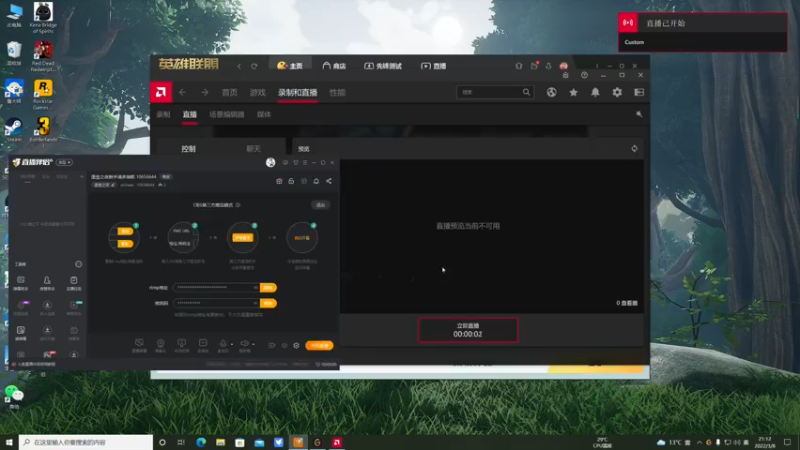Open AMD Software from taskbar
This screenshot has width=800, height=450.
tap(337, 442)
